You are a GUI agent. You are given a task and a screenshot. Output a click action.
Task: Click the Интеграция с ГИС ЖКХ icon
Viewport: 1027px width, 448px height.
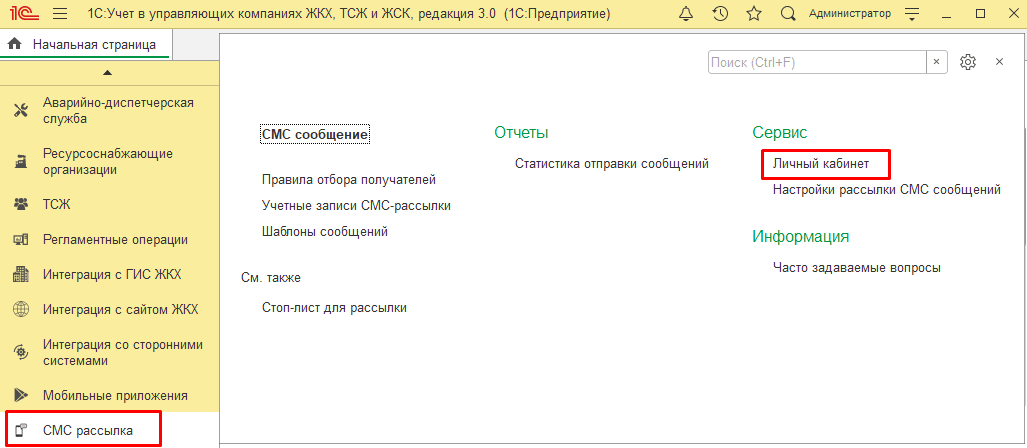(20, 275)
